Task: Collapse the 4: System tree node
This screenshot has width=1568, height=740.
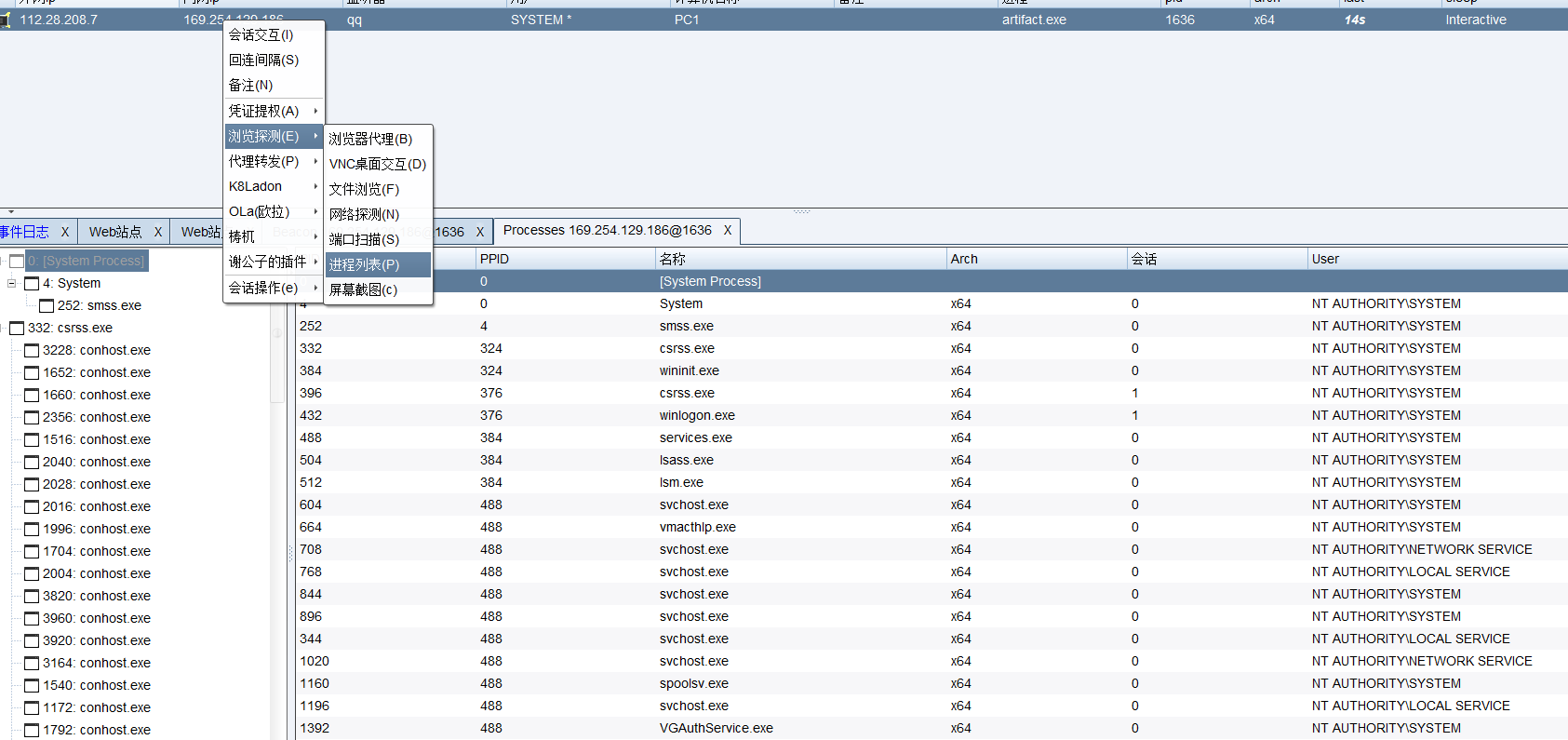Action: [x=11, y=283]
